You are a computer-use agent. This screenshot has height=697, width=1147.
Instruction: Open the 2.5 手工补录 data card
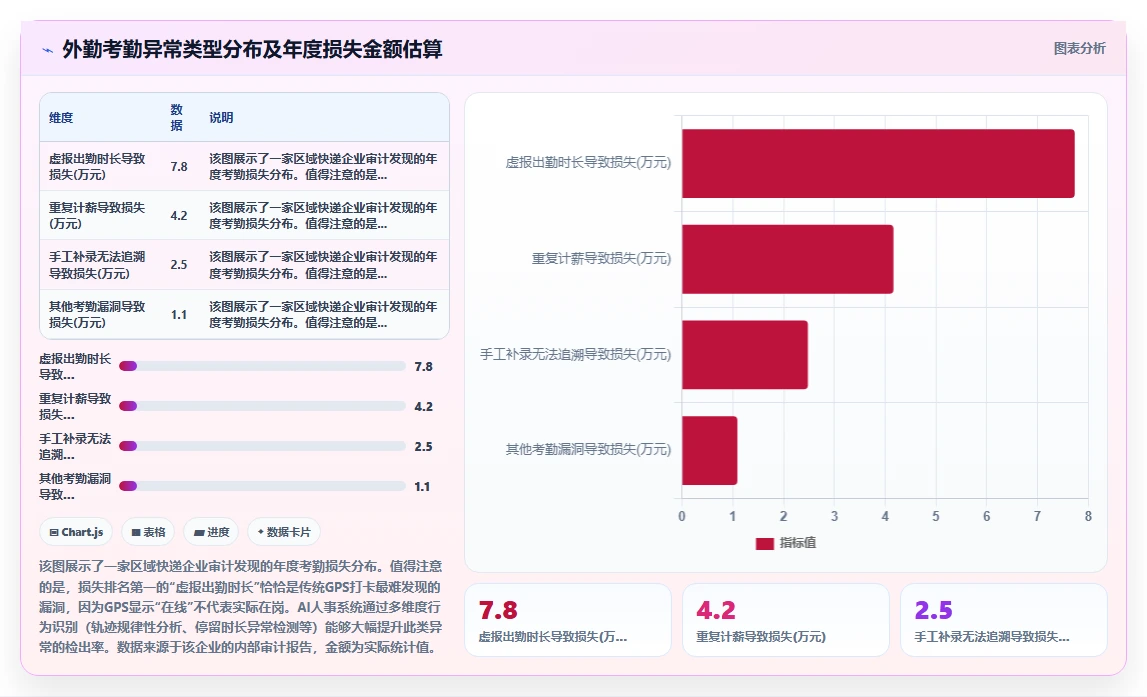click(x=1004, y=620)
